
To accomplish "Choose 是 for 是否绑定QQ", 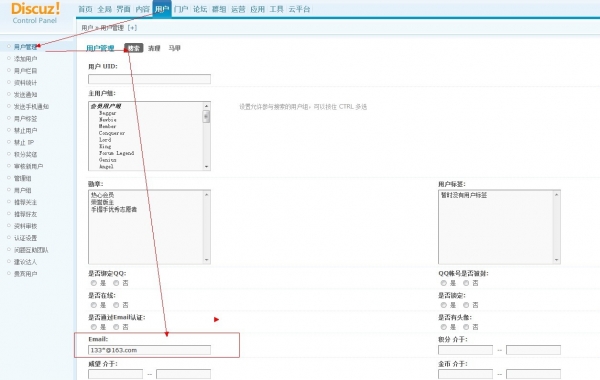I will (94, 283).
